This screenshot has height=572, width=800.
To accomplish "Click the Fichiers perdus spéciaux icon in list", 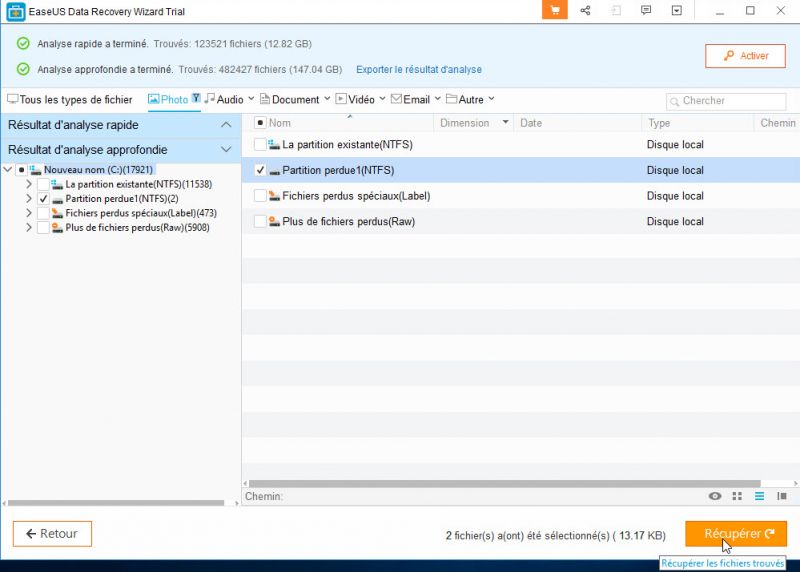I will [x=274, y=196].
